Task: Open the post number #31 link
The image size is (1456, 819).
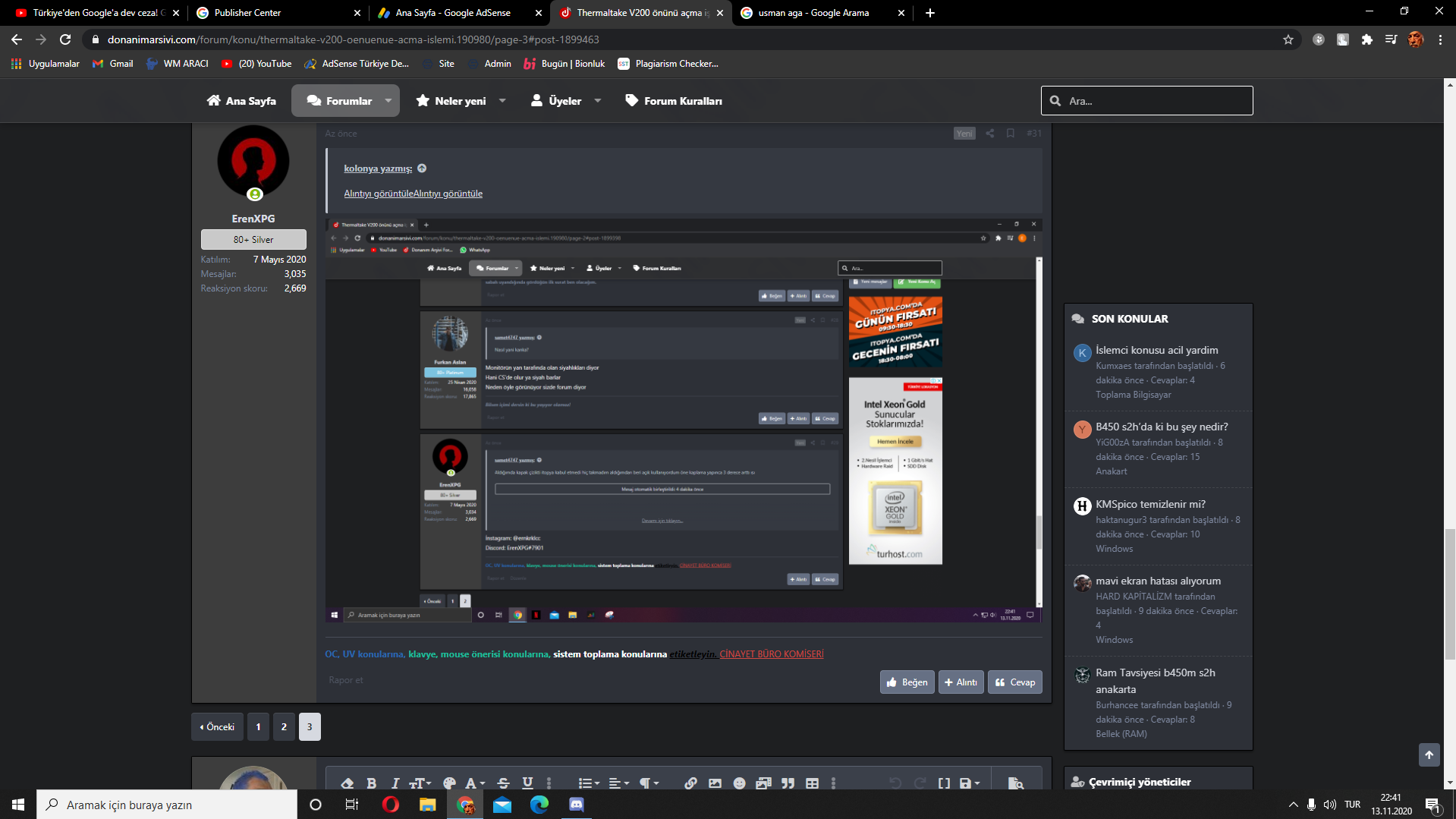Action: point(1033,134)
